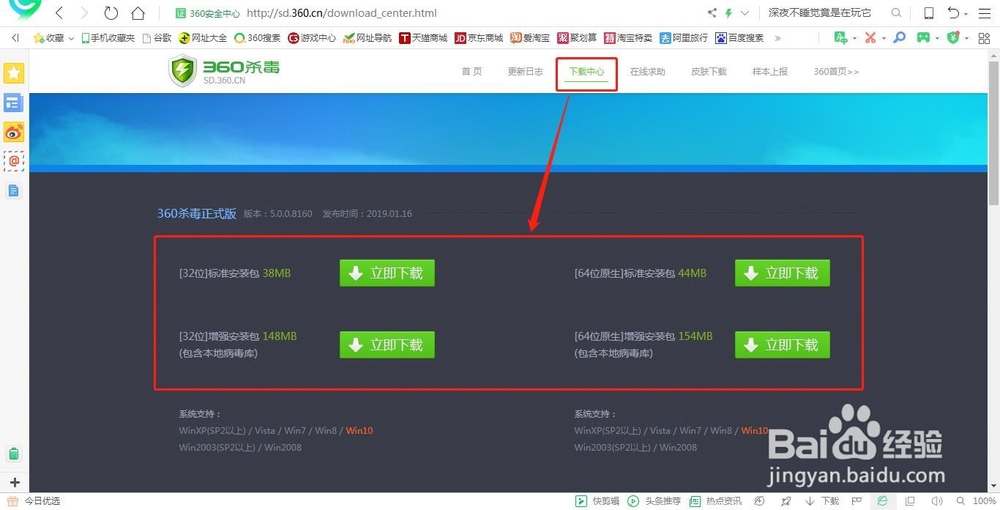Reload the page with the refresh icon

111,13
